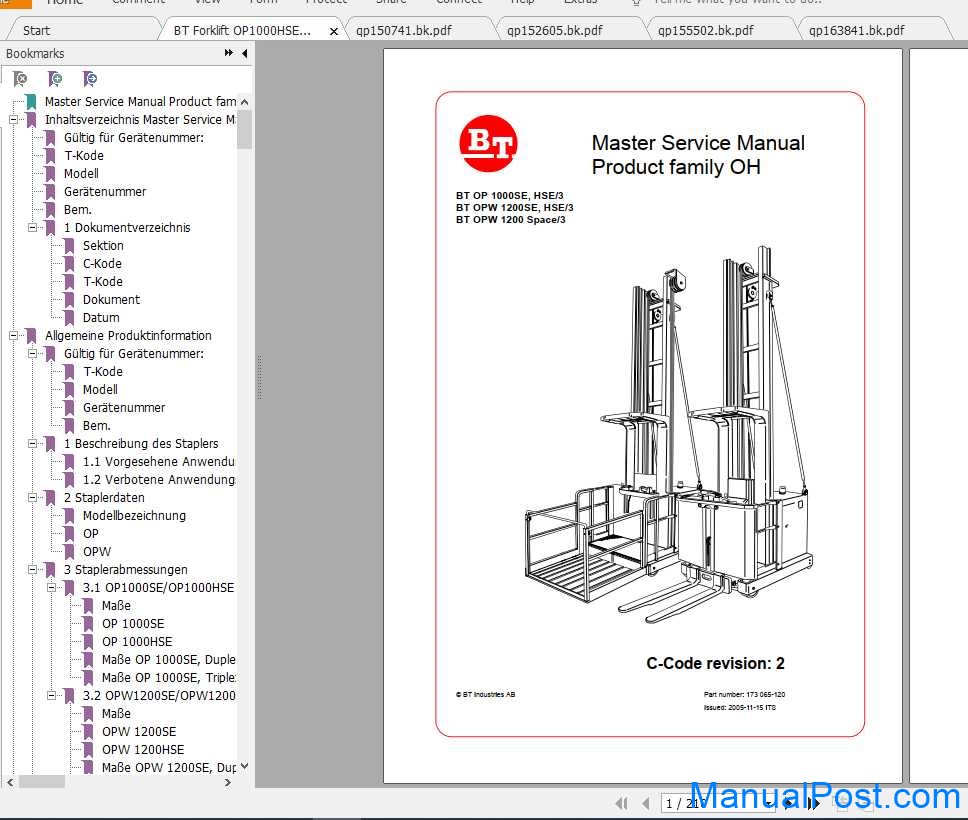Open the C-Kode bookmark
The height and width of the screenshot is (820, 968).
click(102, 263)
